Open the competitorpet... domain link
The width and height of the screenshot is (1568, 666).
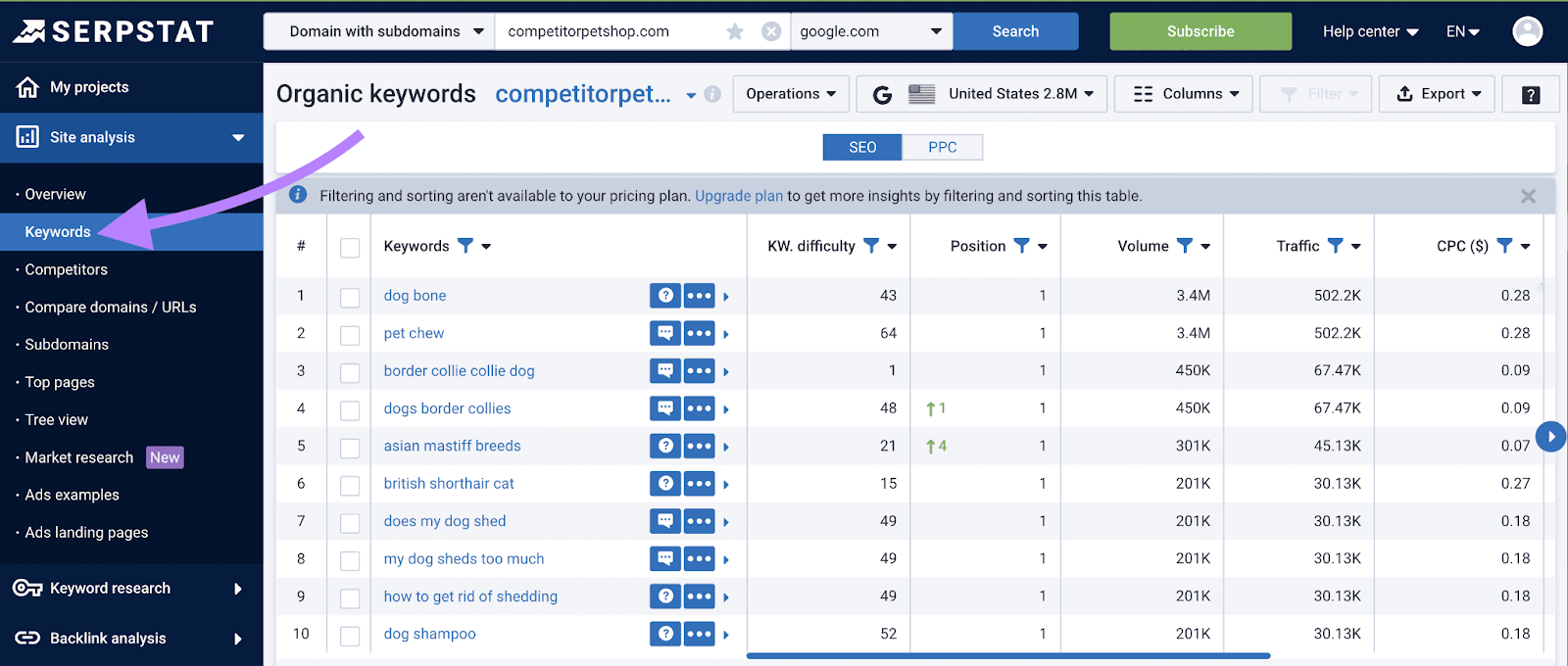tap(583, 94)
